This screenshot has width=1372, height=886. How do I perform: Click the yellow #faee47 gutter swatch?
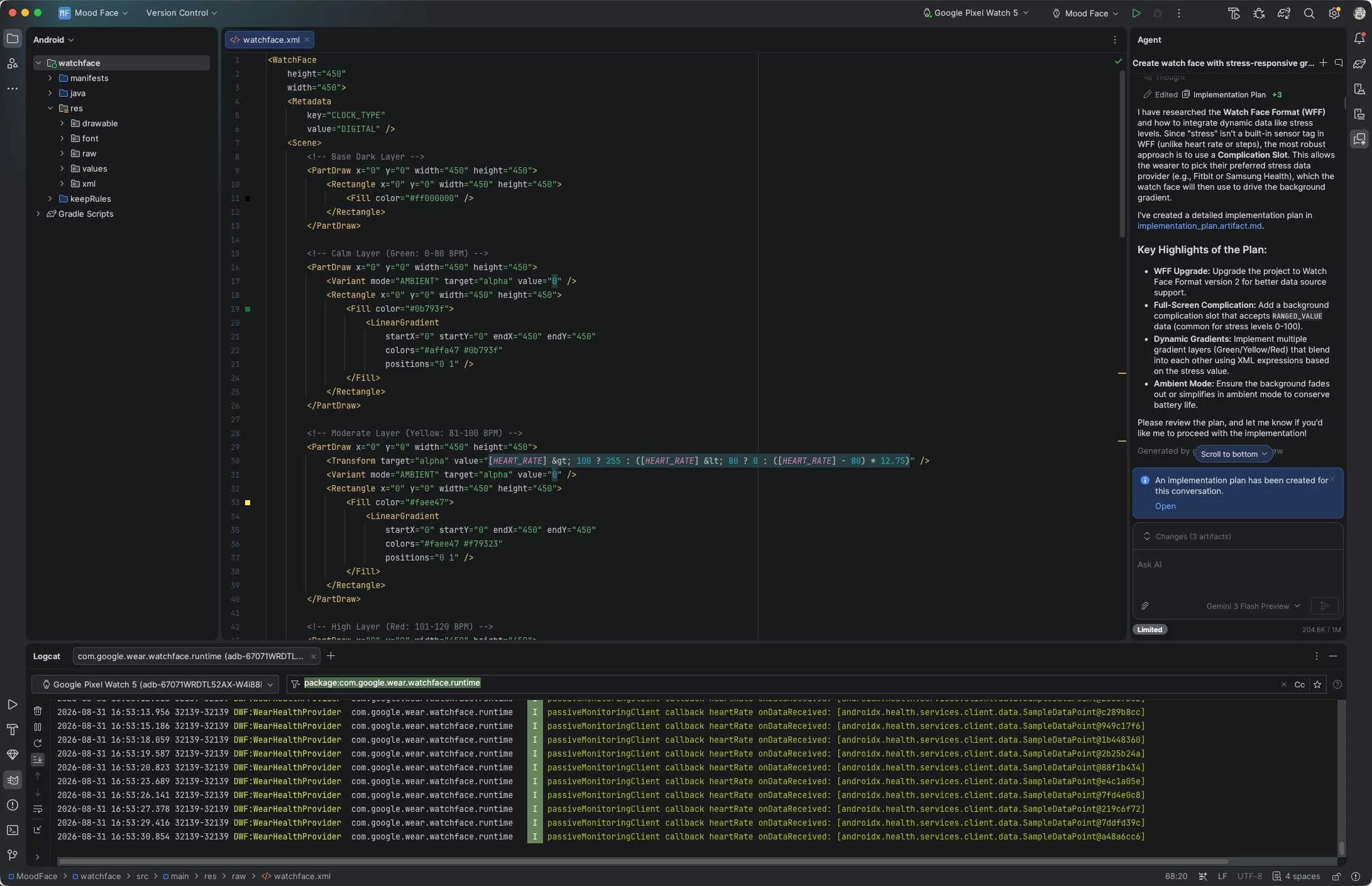[248, 503]
